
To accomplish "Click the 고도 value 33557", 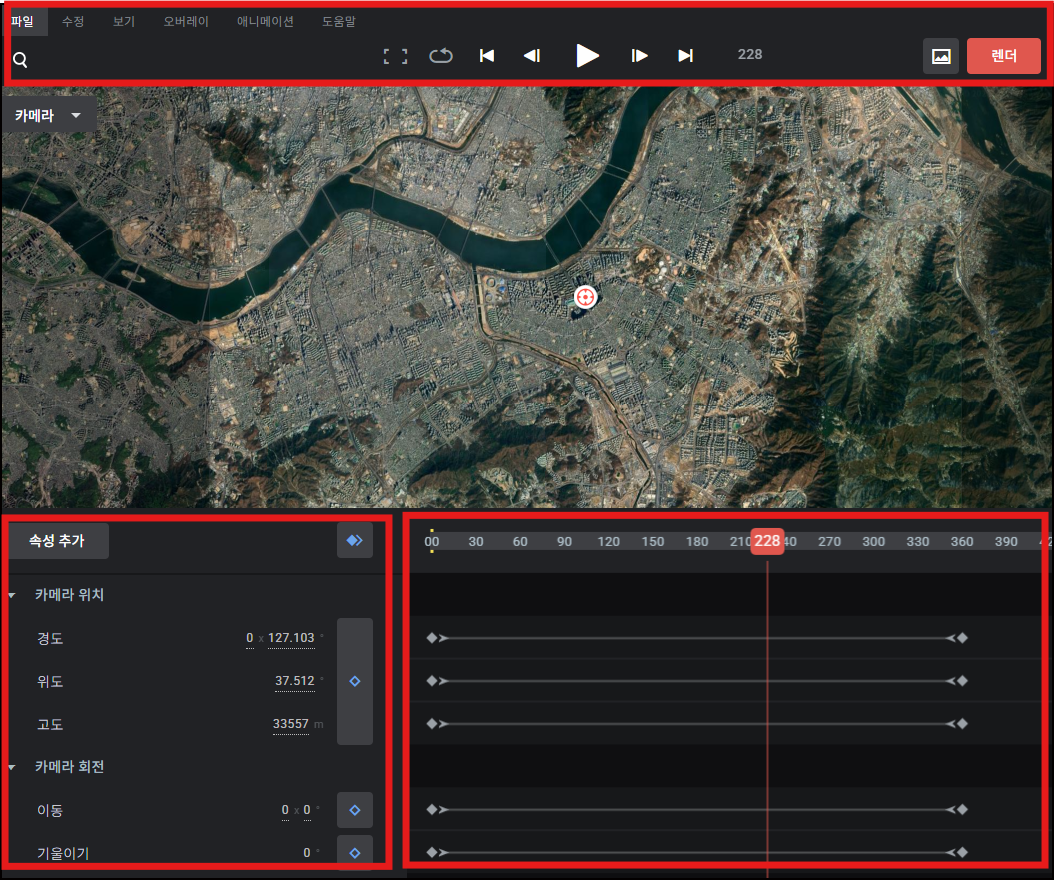I will pyautogui.click(x=291, y=724).
